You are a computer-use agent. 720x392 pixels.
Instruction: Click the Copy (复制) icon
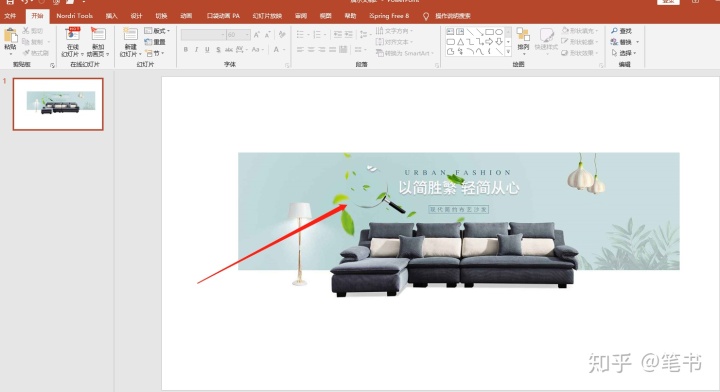(26, 41)
